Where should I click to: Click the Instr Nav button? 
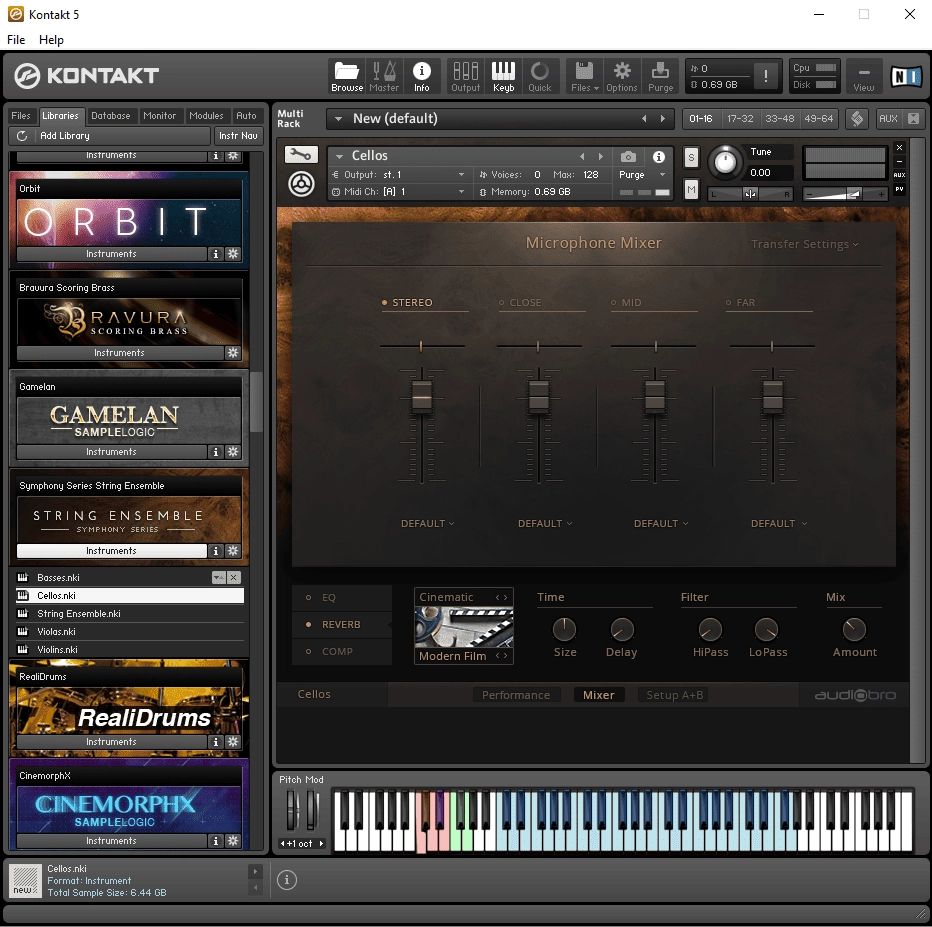pyautogui.click(x=238, y=136)
